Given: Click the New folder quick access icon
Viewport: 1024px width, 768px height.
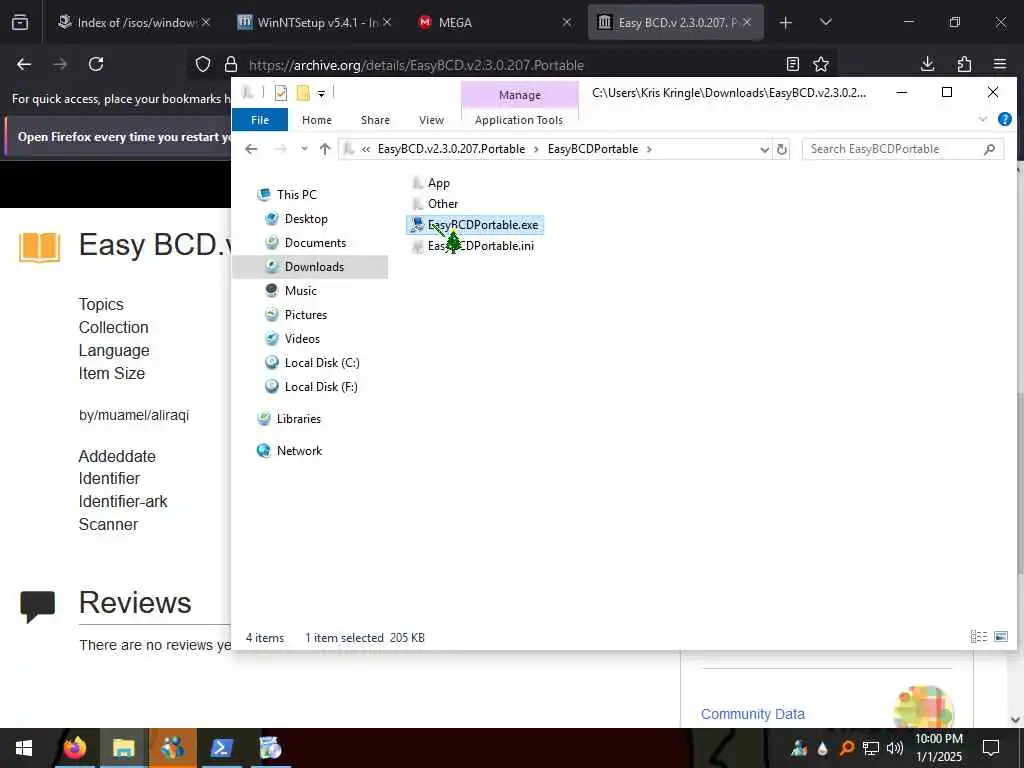Looking at the screenshot, I should pos(303,93).
